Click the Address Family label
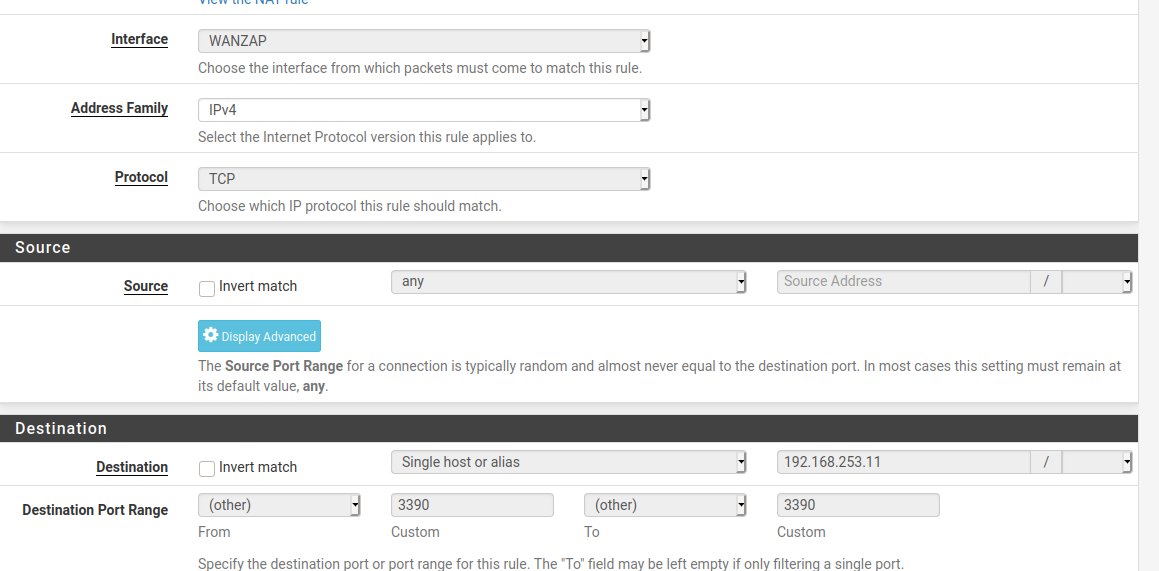 (119, 108)
